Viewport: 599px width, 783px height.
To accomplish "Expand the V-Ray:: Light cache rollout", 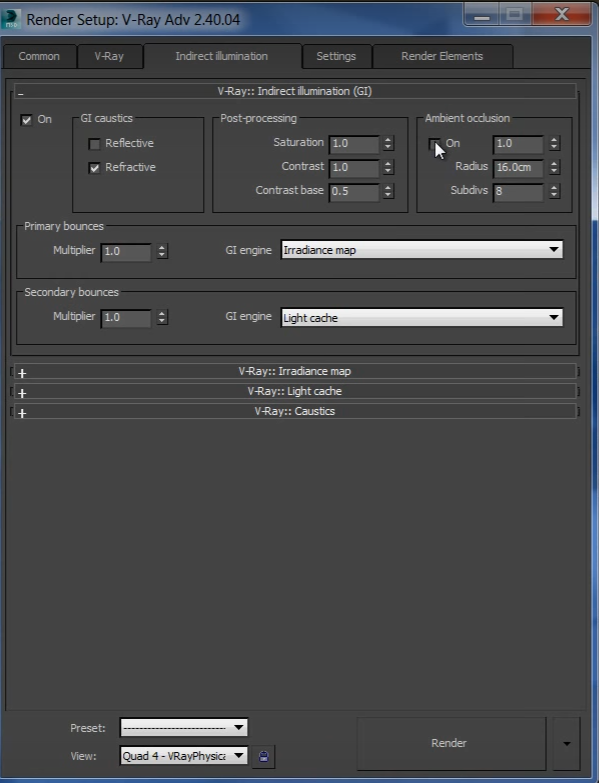I will pyautogui.click(x=295, y=391).
